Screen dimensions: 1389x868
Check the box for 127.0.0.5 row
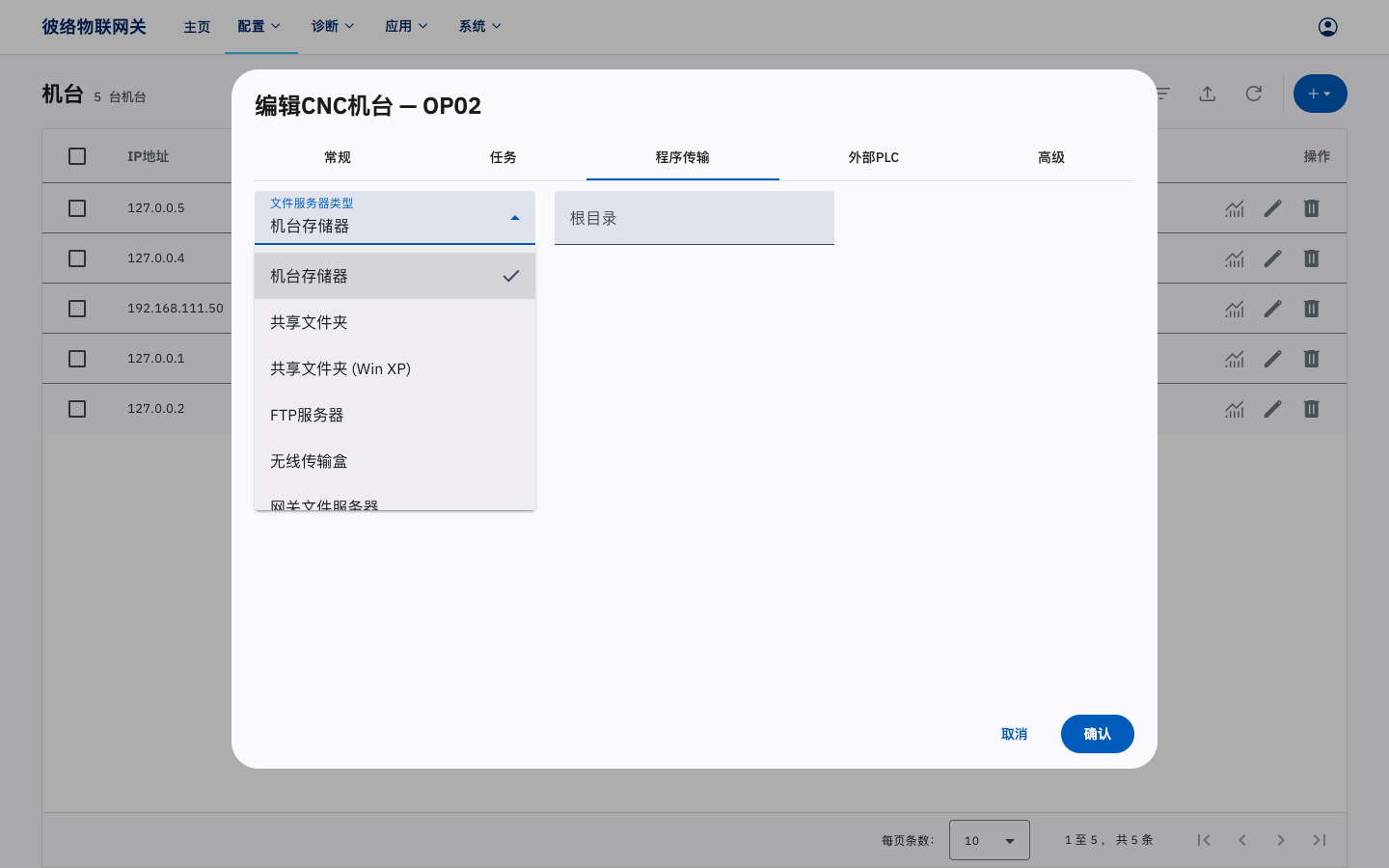pyautogui.click(x=77, y=208)
